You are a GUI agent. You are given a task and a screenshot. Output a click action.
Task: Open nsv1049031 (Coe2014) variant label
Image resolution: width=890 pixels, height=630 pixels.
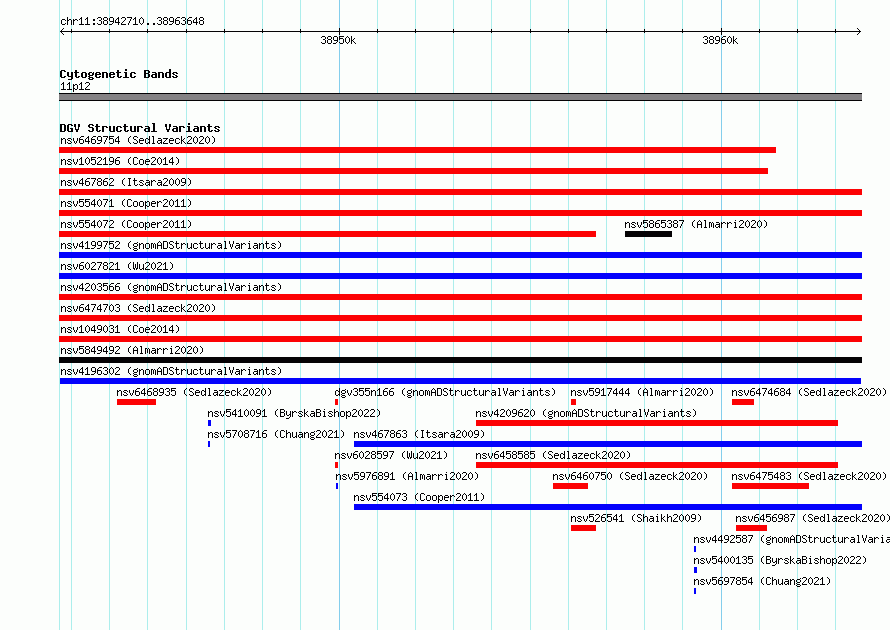120,329
